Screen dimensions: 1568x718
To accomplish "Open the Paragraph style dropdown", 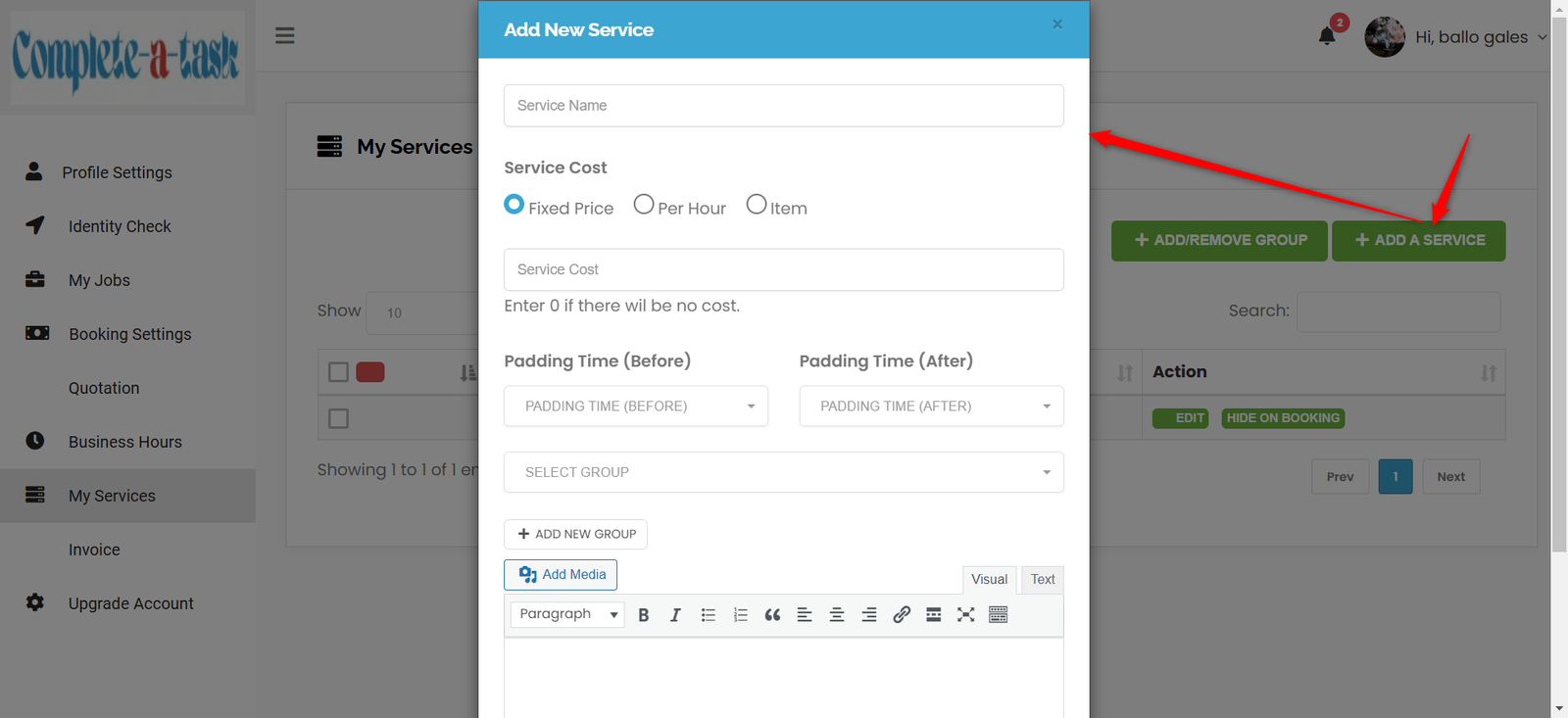I will pyautogui.click(x=566, y=614).
